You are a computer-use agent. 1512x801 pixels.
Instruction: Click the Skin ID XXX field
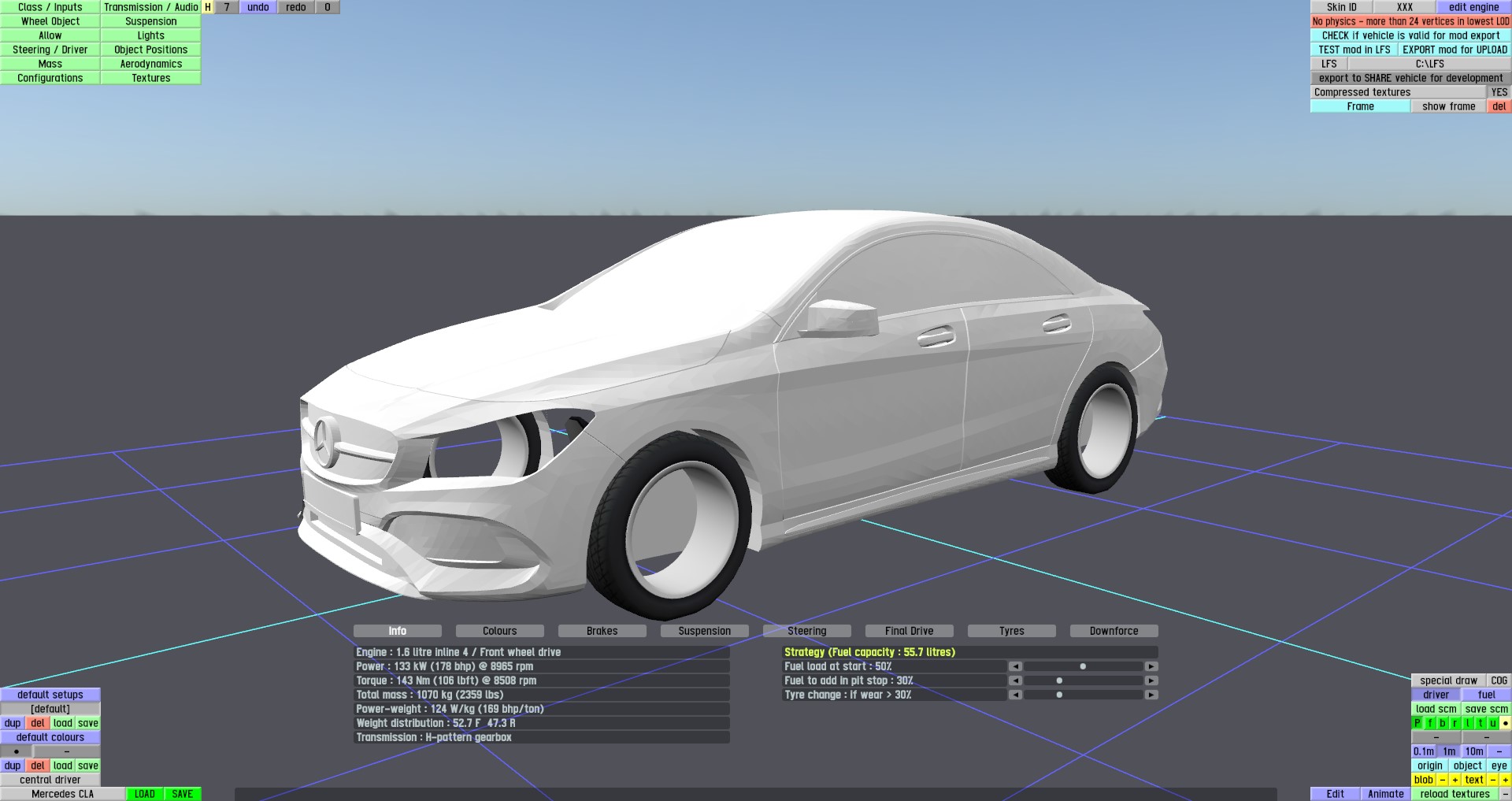[1405, 7]
